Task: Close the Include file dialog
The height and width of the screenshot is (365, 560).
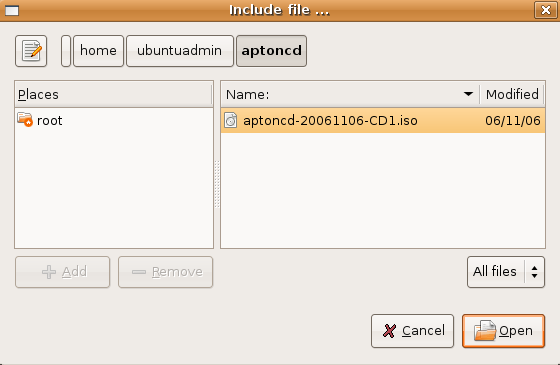Action: [545, 10]
